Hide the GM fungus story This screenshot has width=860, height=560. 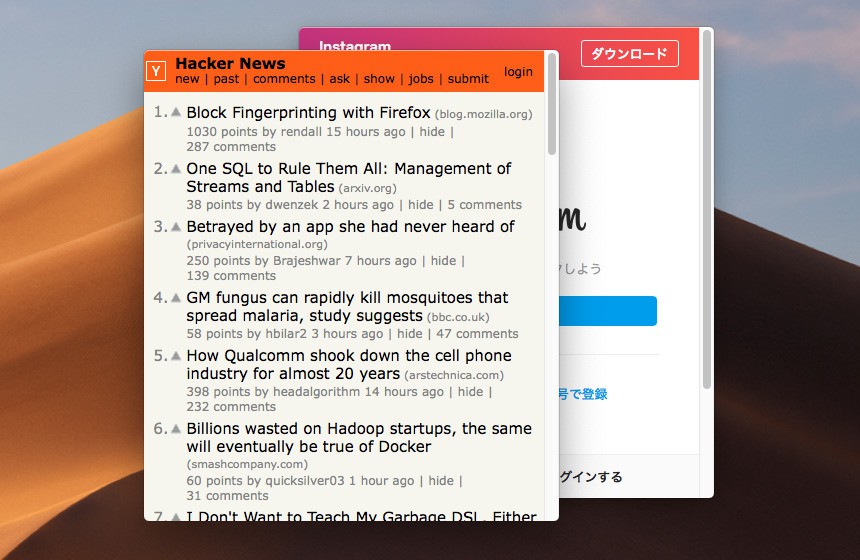point(410,333)
